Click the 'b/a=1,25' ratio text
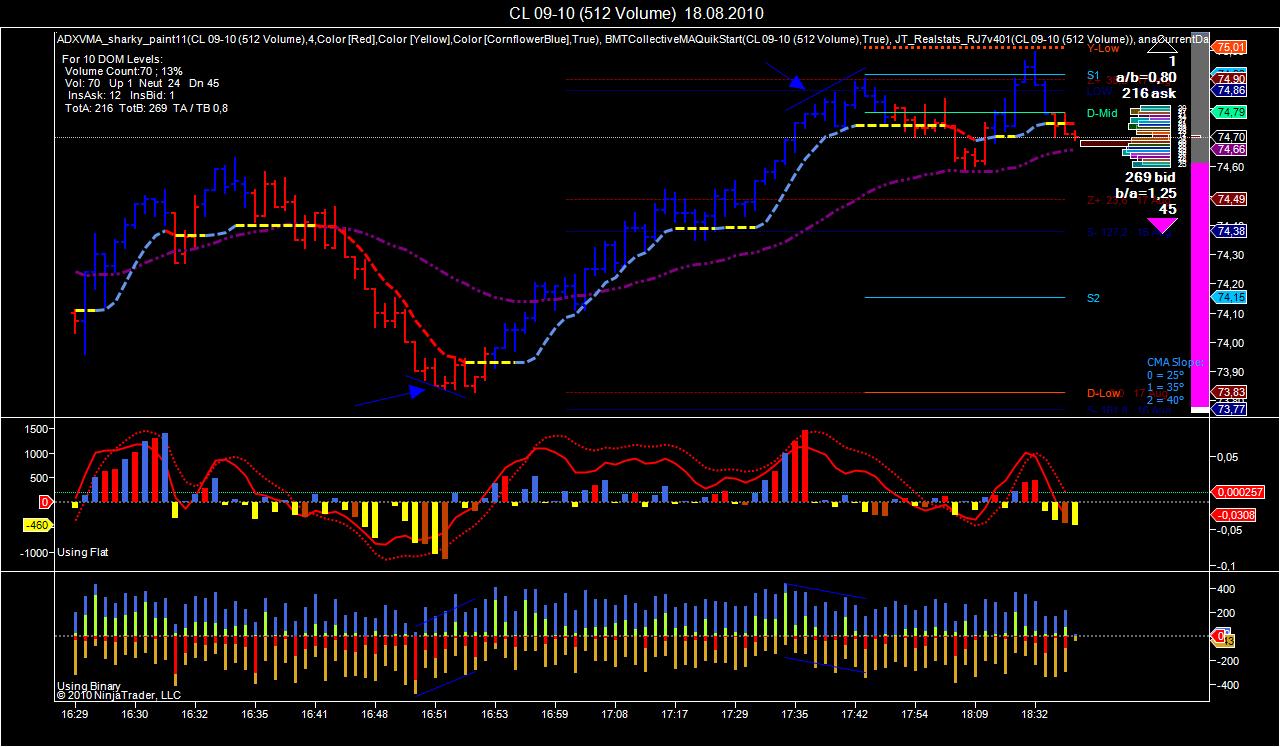This screenshot has width=1280, height=747. pyautogui.click(x=1146, y=193)
